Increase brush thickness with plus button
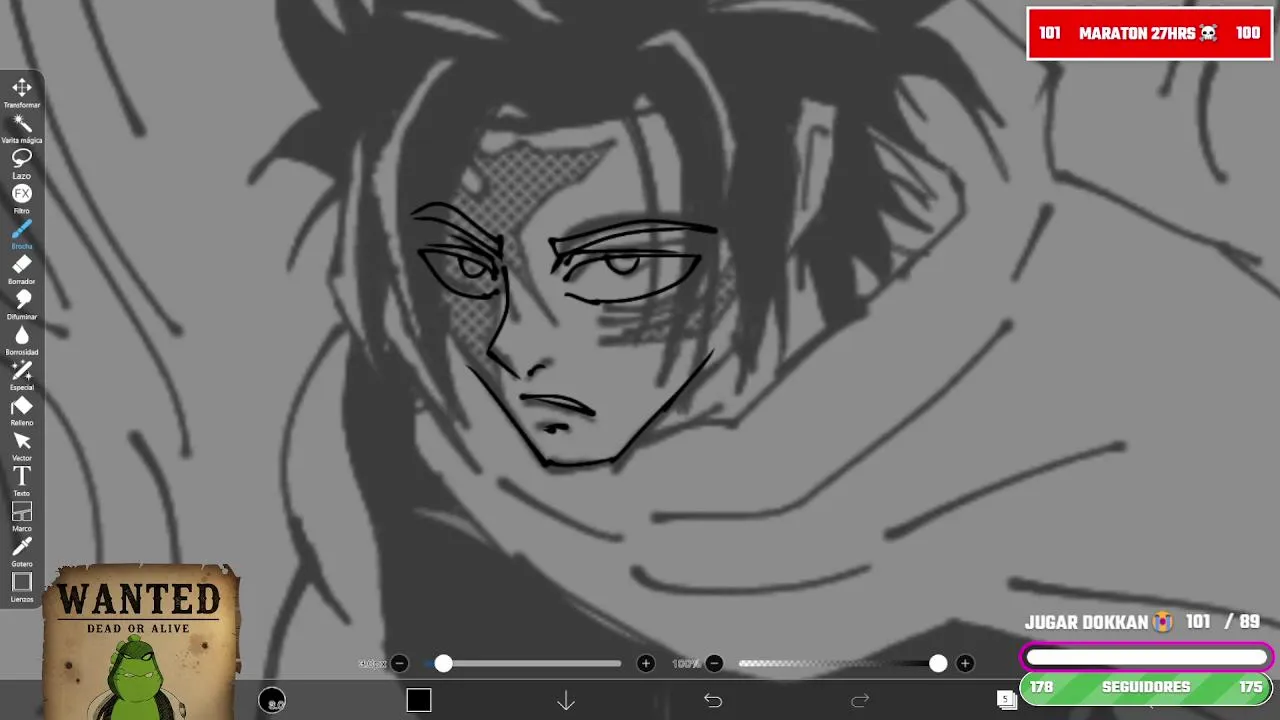 pyautogui.click(x=646, y=663)
